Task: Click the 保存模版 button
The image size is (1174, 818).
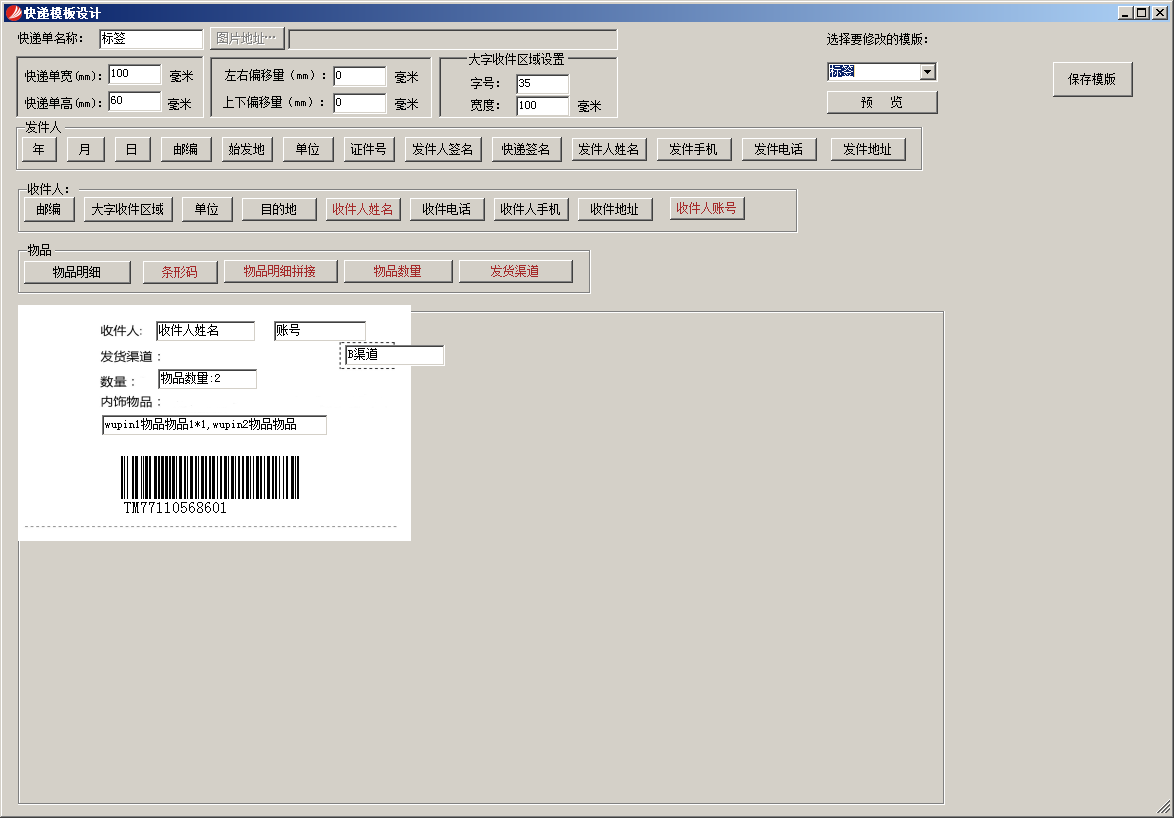Action: point(1092,79)
